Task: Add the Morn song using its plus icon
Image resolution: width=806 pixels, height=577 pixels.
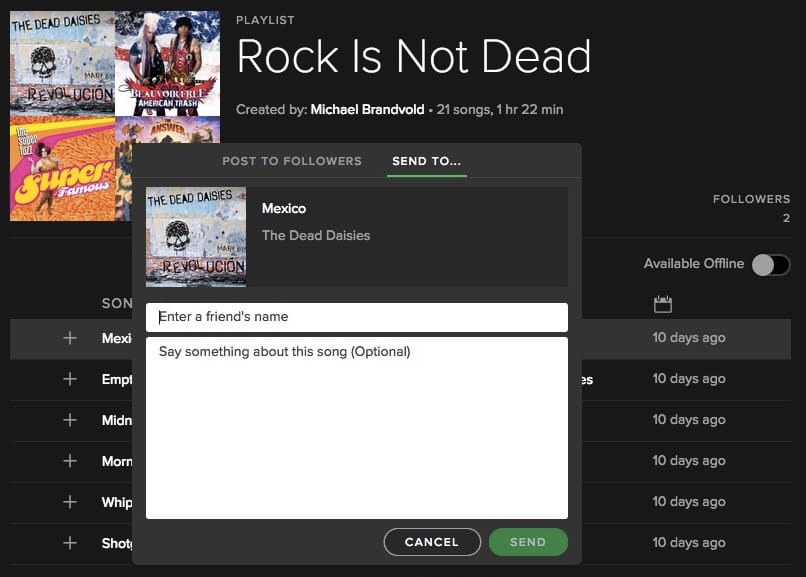Action: [70, 460]
